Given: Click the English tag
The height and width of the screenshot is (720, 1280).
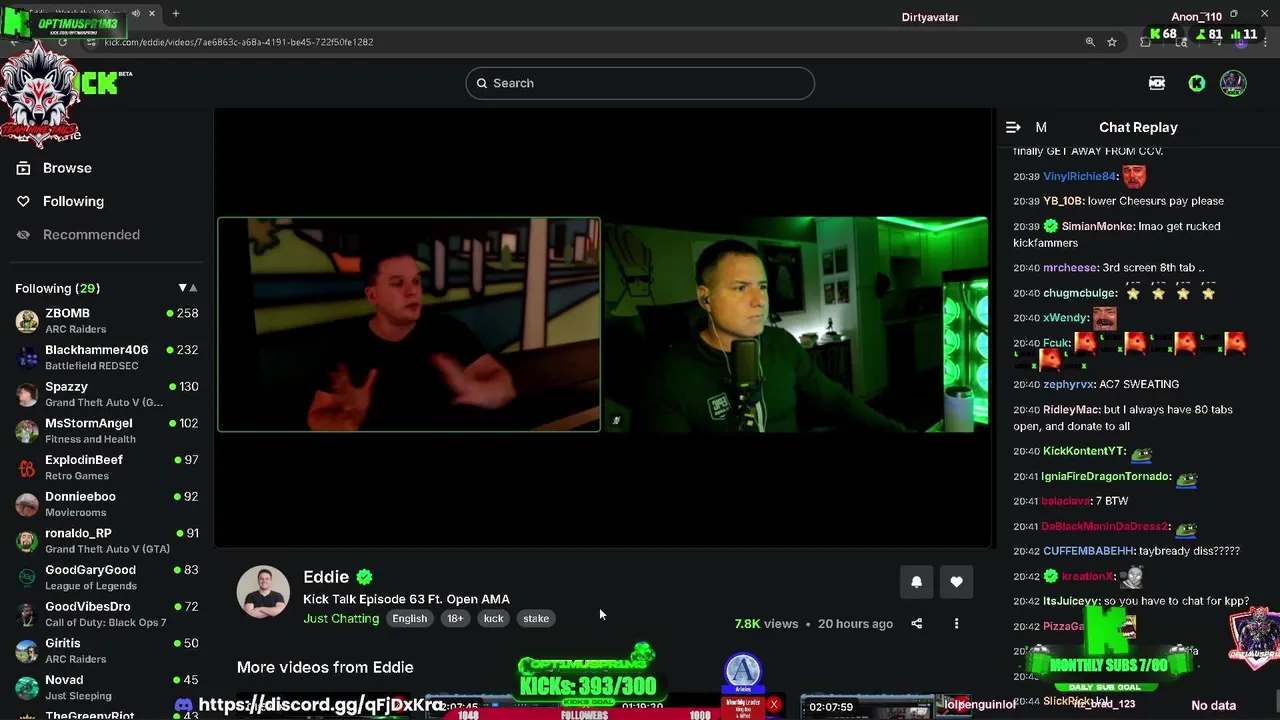Looking at the screenshot, I should click(x=409, y=618).
